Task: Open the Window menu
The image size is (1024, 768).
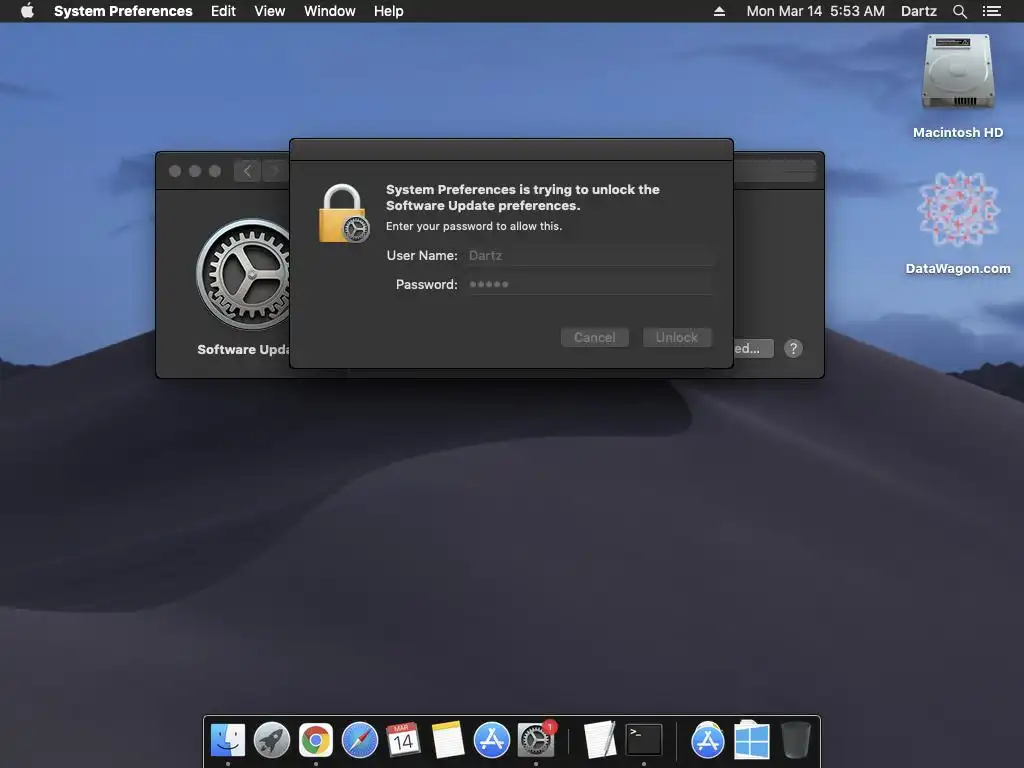Action: click(330, 11)
